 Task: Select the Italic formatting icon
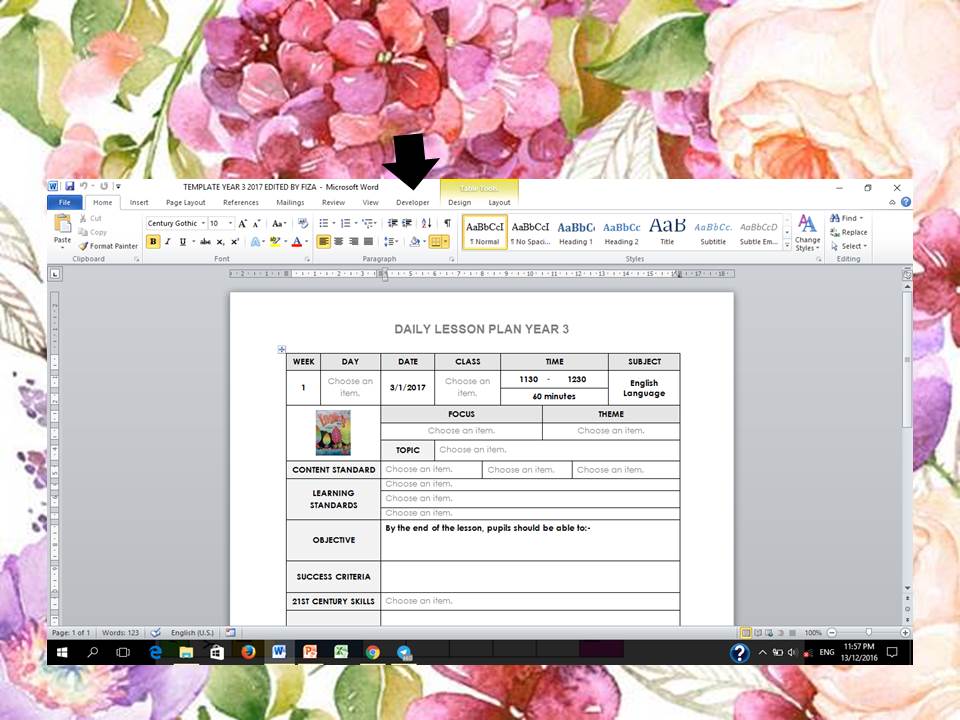coord(167,241)
